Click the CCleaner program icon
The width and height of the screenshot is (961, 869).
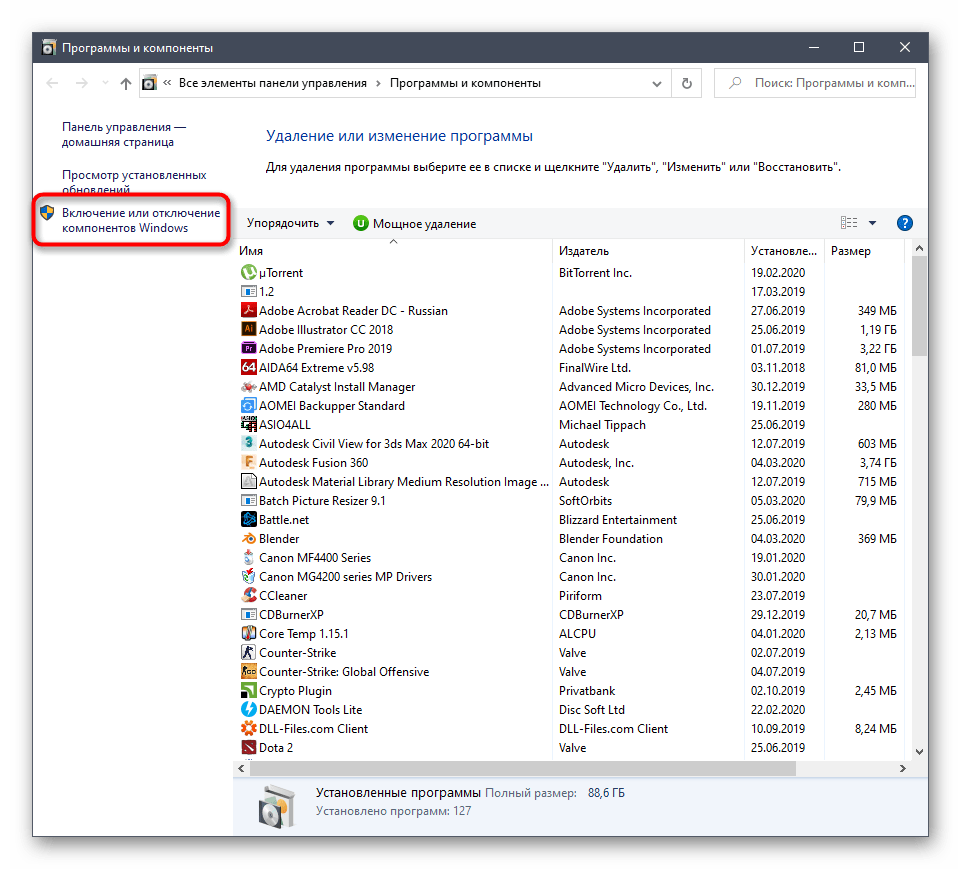pos(249,595)
